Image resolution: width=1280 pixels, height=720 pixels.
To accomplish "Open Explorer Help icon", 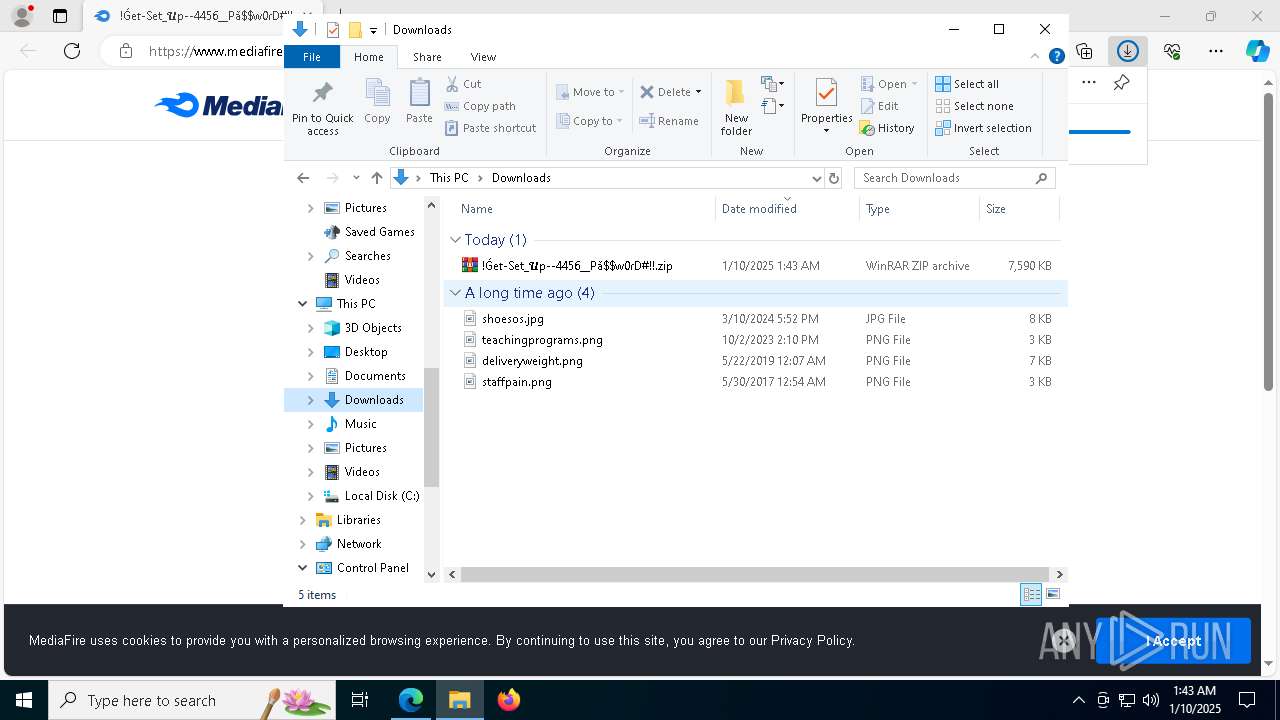I will 1056,57.
